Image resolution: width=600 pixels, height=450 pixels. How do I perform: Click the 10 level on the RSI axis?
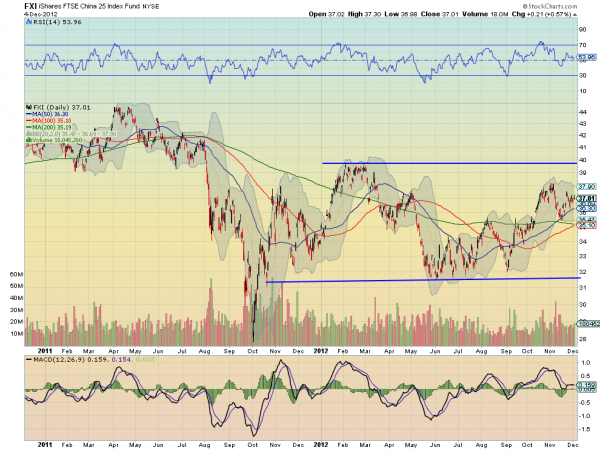pyautogui.click(x=582, y=91)
